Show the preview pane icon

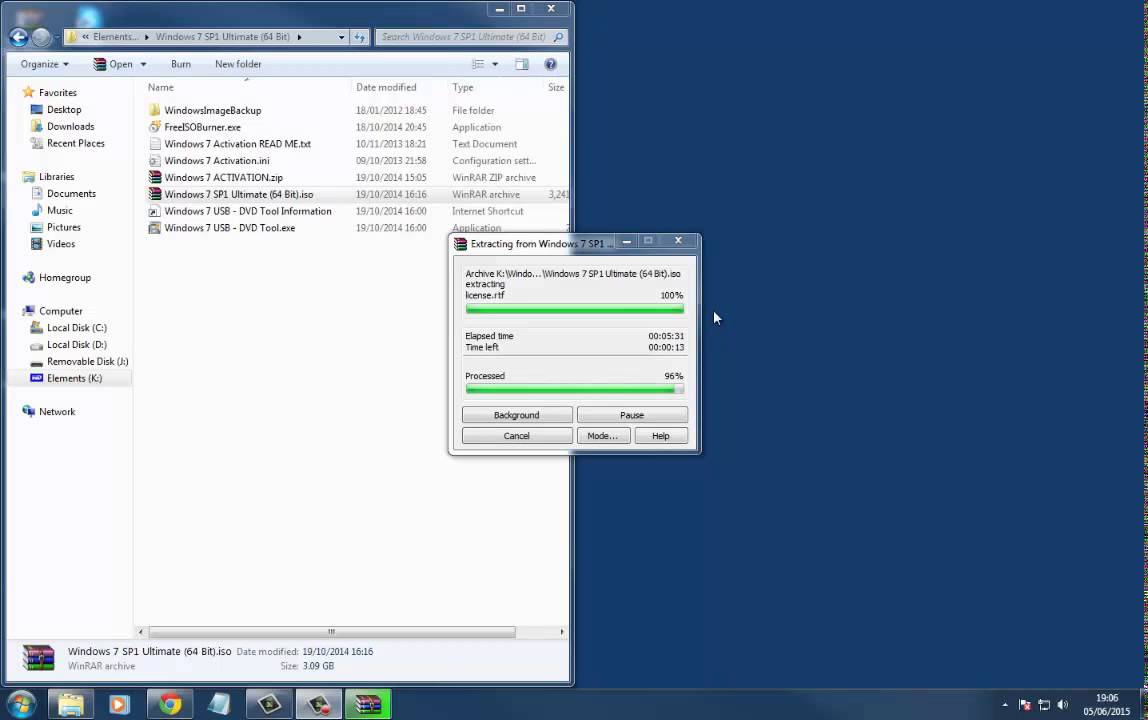[521, 64]
